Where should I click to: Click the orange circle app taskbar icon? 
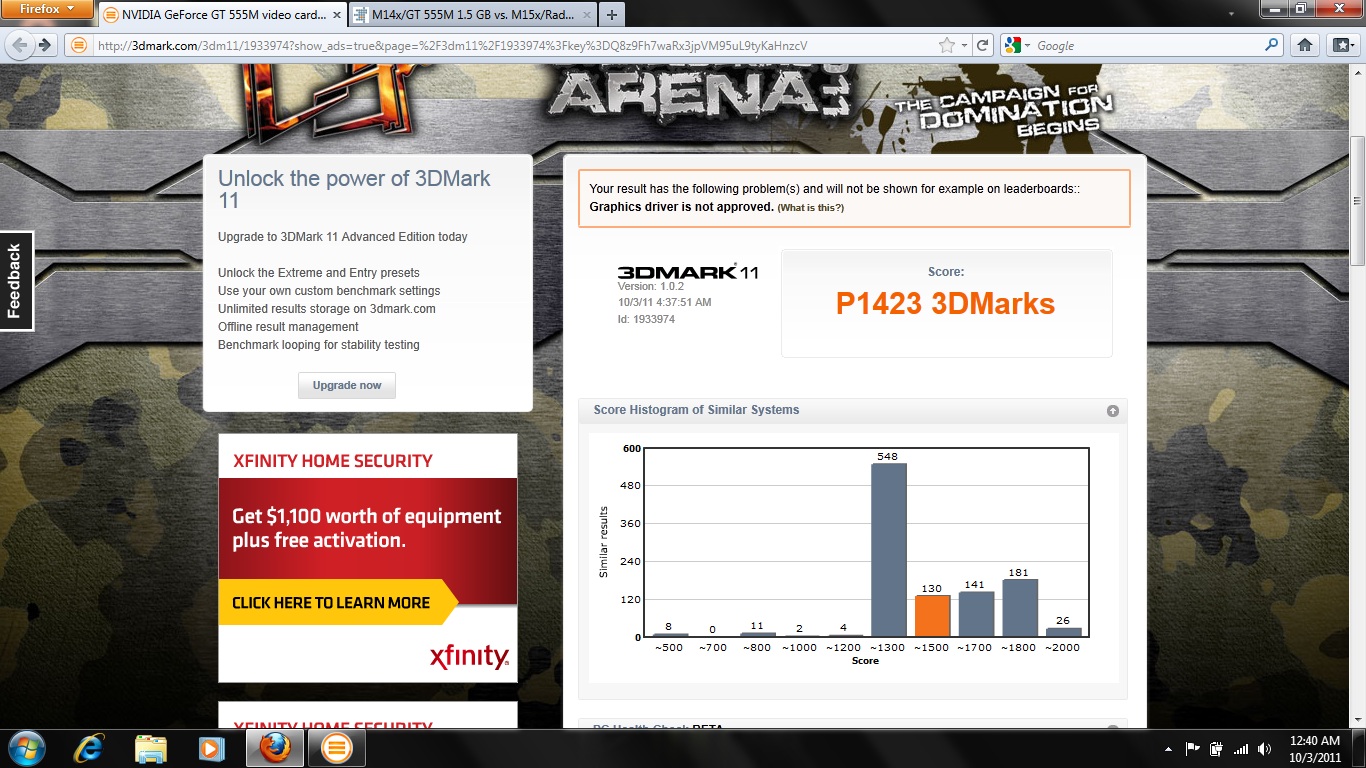(x=337, y=748)
